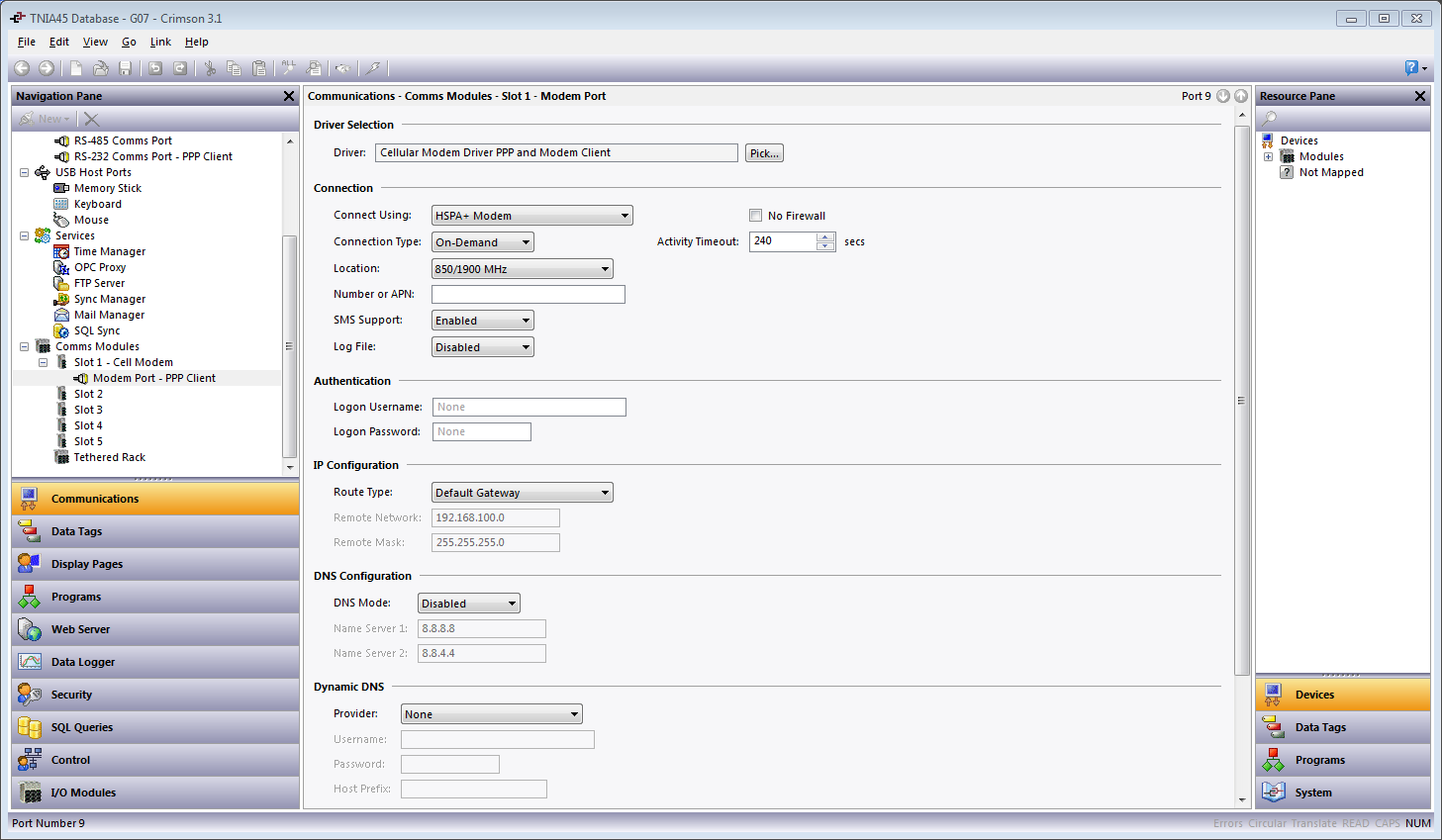The height and width of the screenshot is (840, 1442).
Task: Collapse the USB Host Ports node
Action: pyautogui.click(x=25, y=172)
